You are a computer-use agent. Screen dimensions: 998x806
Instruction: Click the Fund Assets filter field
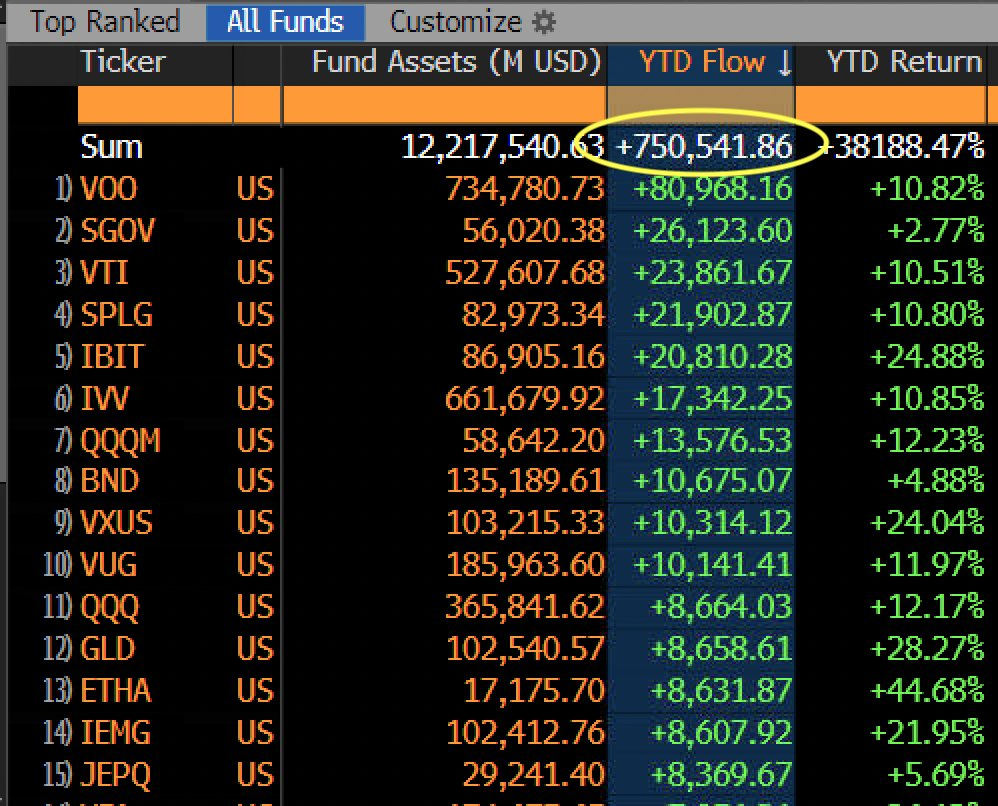(444, 104)
